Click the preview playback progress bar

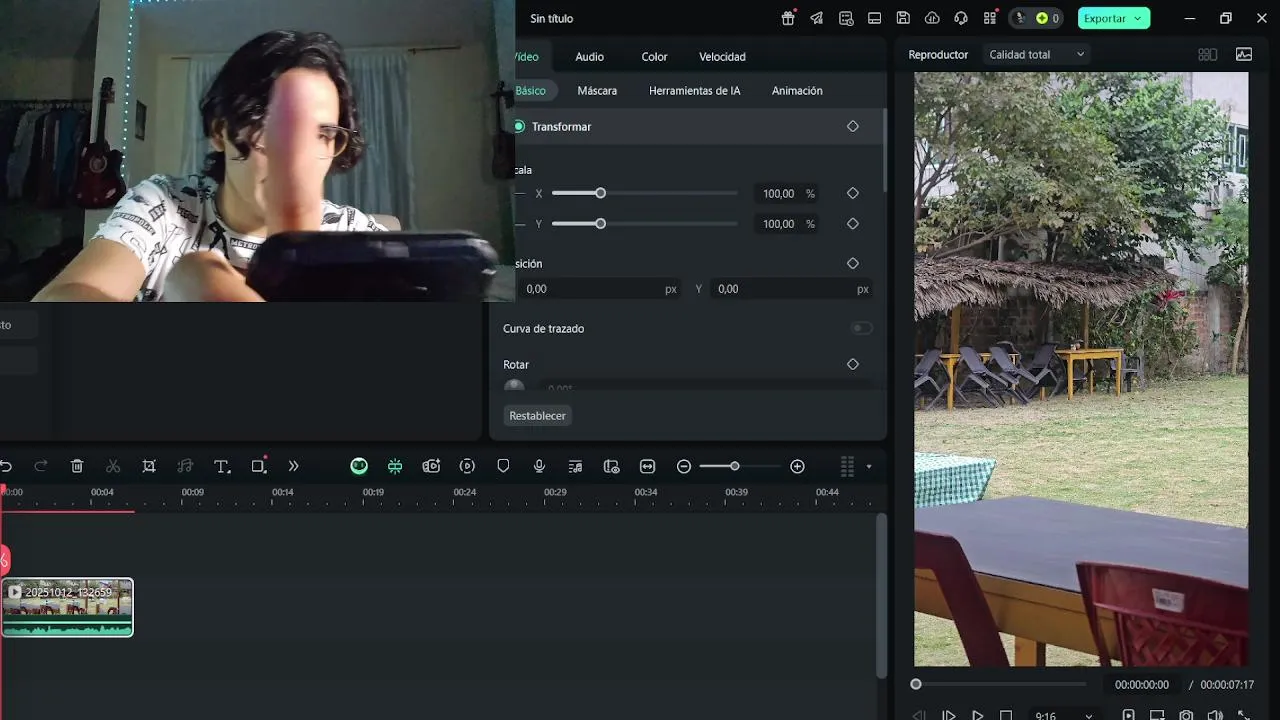[1000, 684]
